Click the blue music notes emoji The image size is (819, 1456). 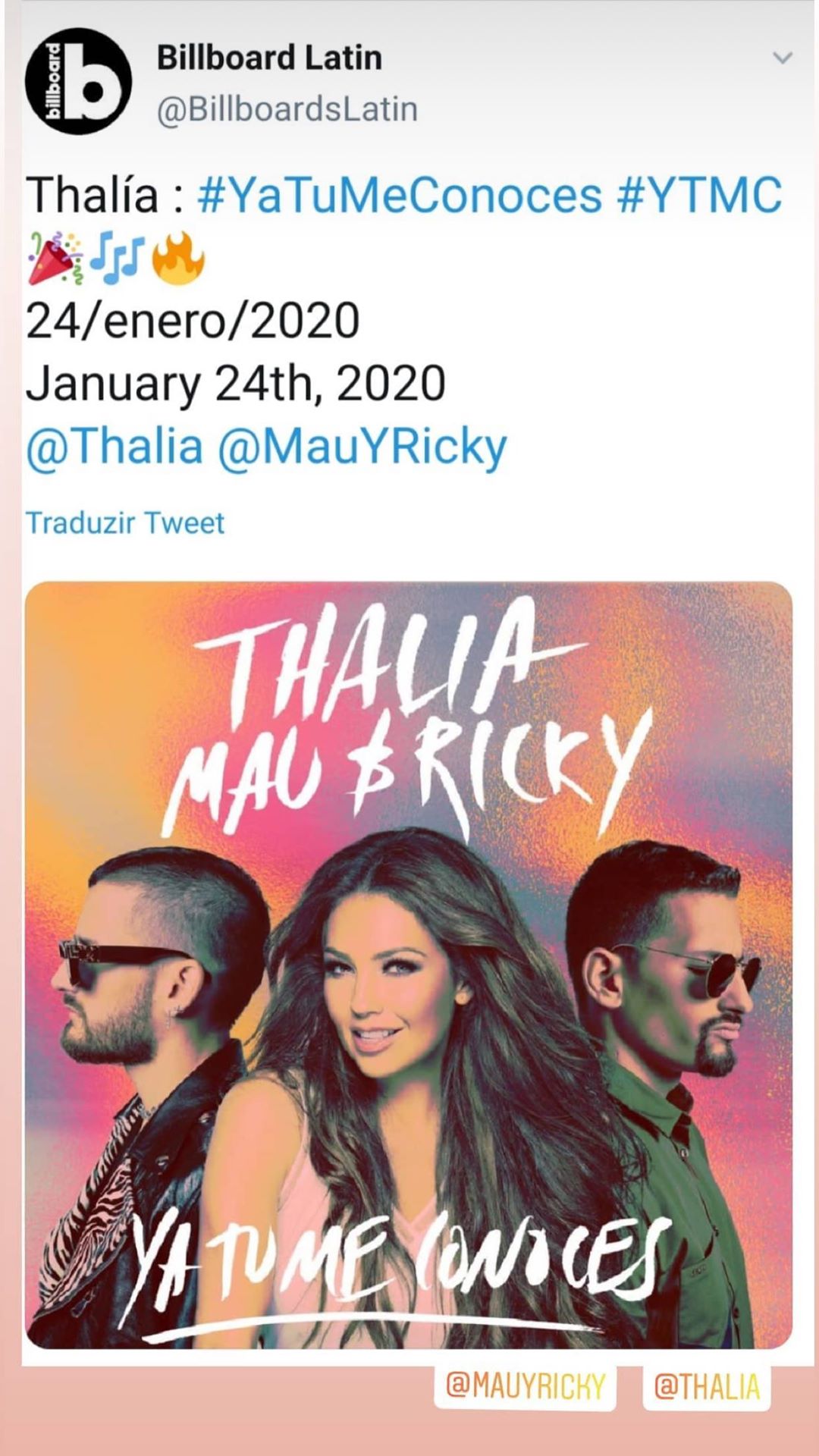click(x=117, y=259)
